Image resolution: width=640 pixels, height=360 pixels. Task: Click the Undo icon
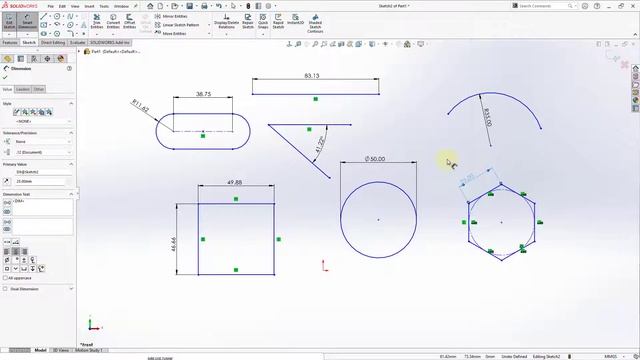(219, 6)
